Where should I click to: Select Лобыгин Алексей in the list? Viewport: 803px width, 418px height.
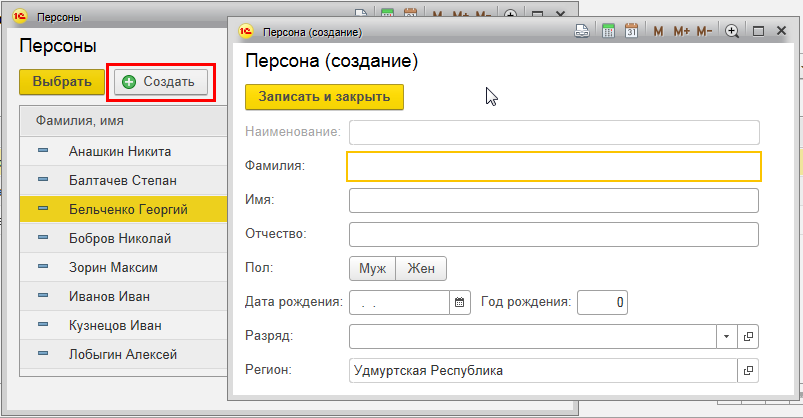[x=123, y=354]
